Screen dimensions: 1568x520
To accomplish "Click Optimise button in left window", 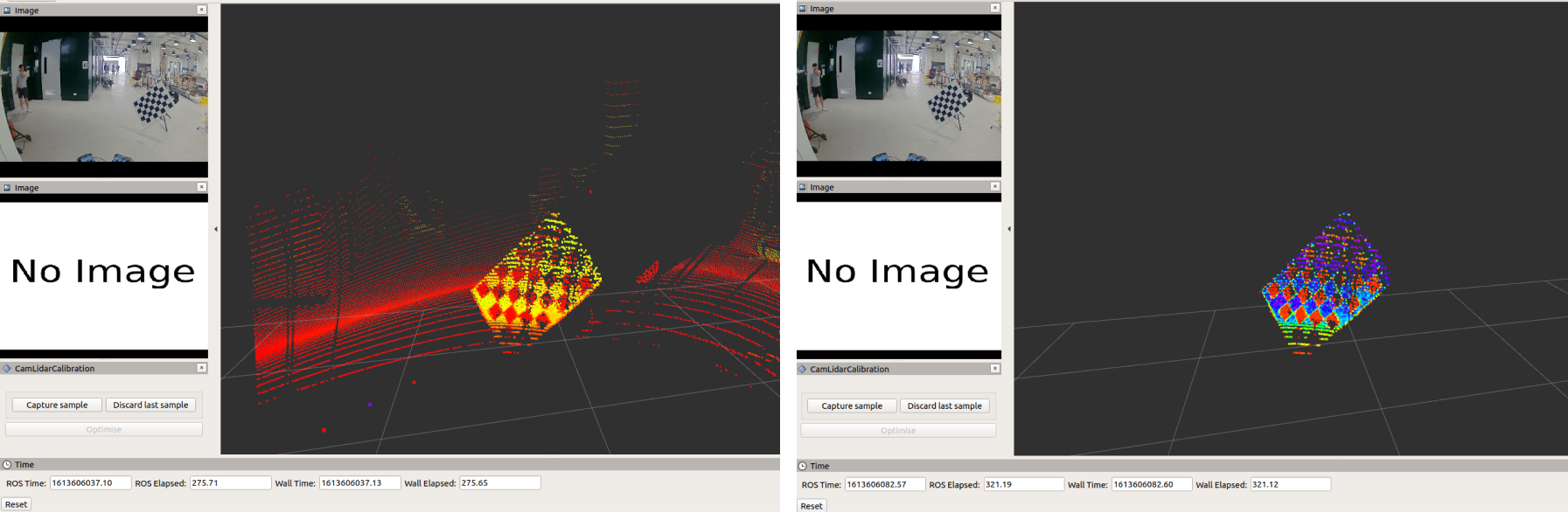I will point(104,429).
